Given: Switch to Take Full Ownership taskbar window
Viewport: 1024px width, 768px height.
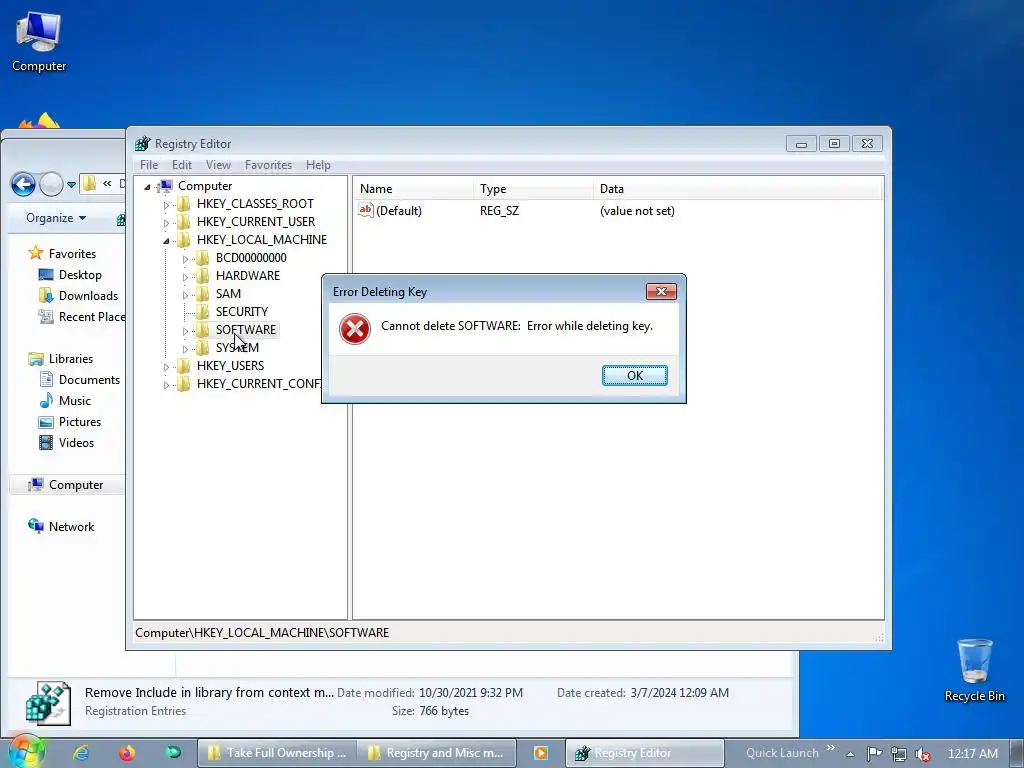Looking at the screenshot, I should [x=277, y=753].
